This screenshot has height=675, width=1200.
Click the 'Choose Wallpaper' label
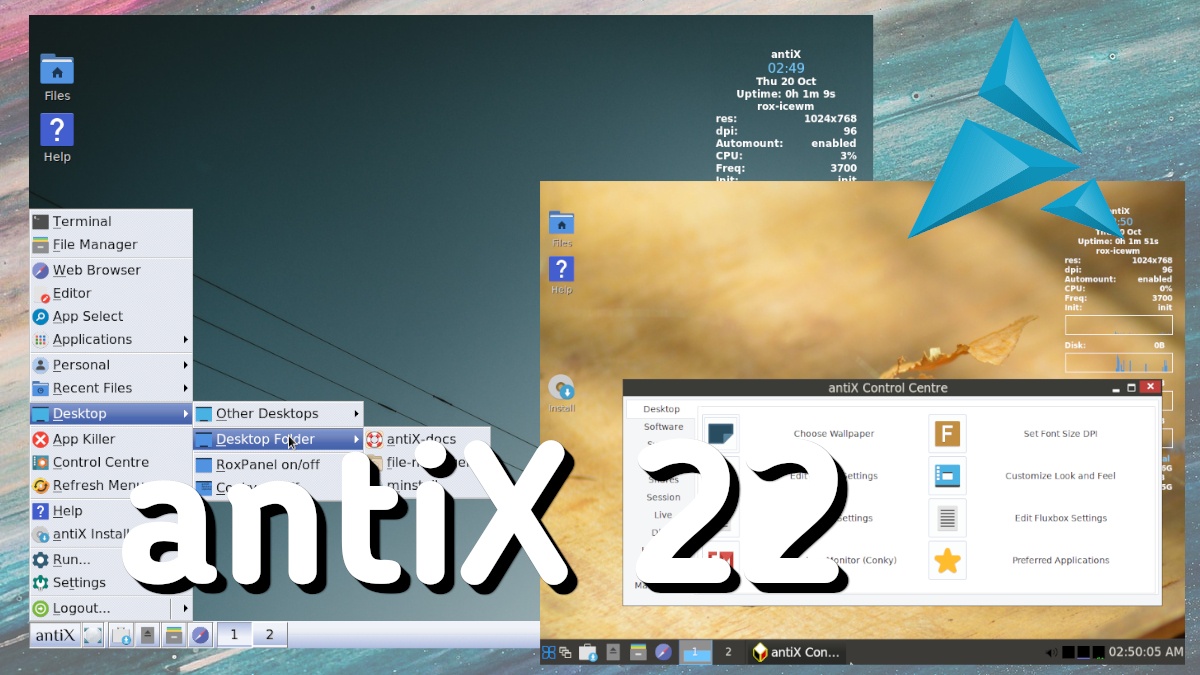(833, 434)
